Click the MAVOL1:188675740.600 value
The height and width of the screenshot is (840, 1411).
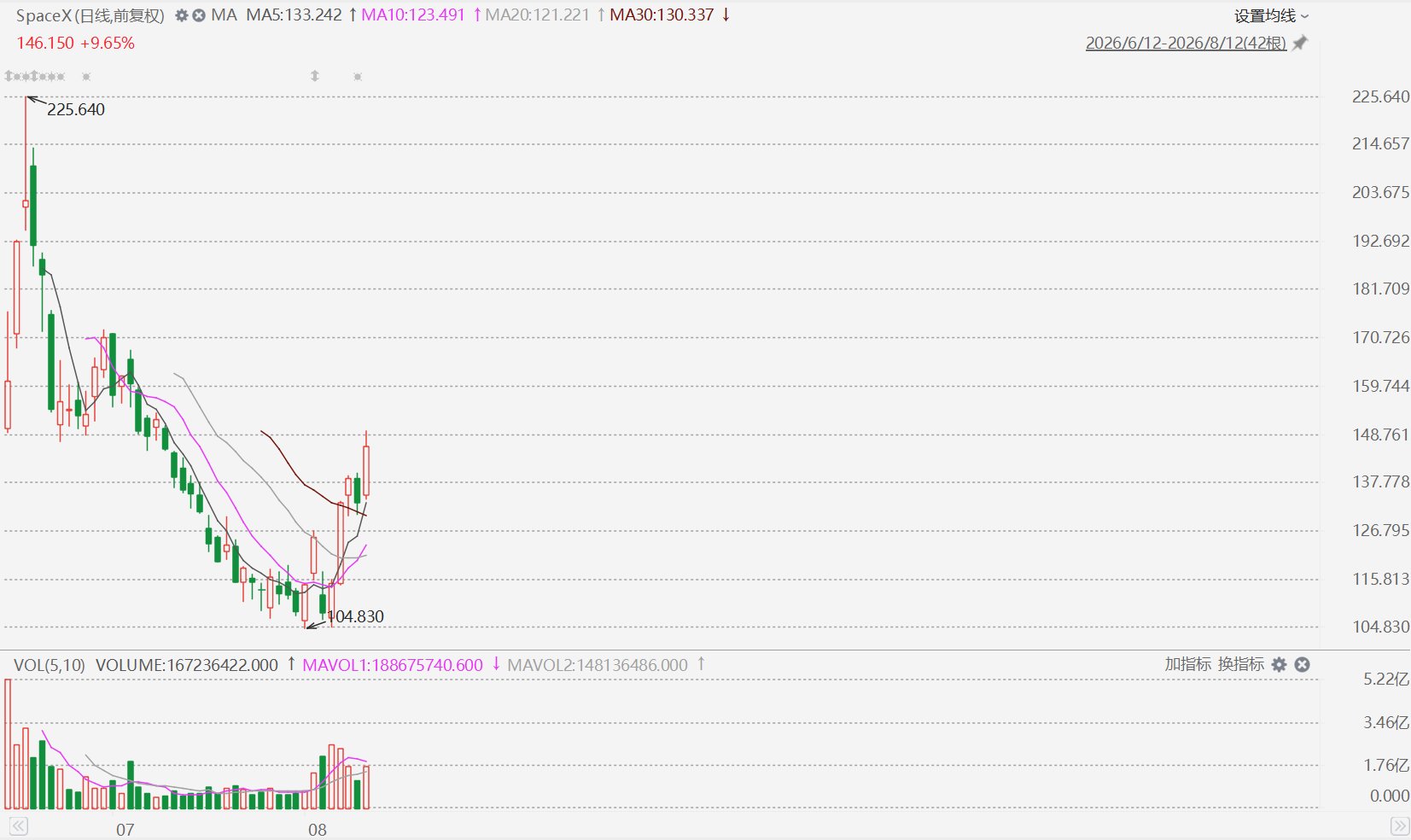coord(393,665)
